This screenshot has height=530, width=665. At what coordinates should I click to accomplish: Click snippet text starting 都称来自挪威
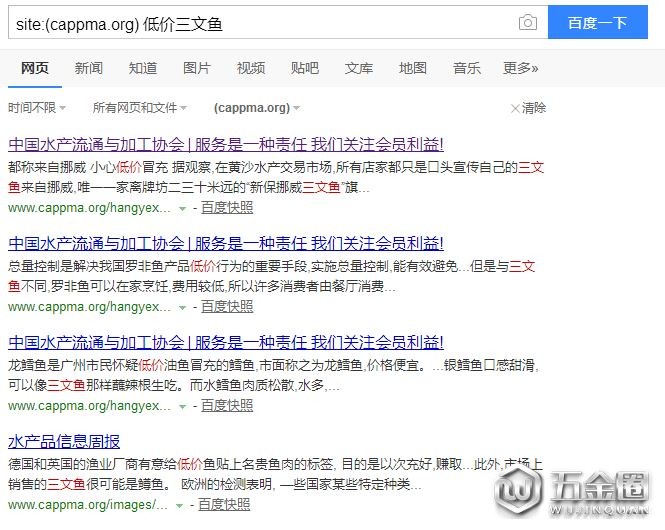point(276,177)
